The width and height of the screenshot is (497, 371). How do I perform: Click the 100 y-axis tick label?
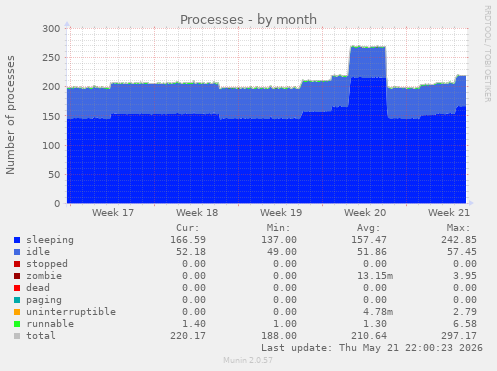click(51, 145)
